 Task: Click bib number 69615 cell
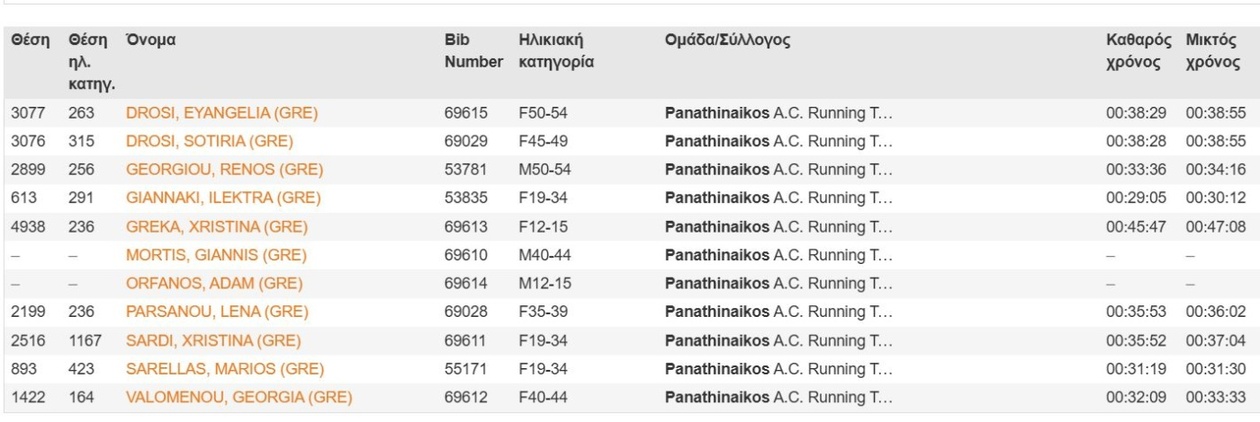point(466,113)
